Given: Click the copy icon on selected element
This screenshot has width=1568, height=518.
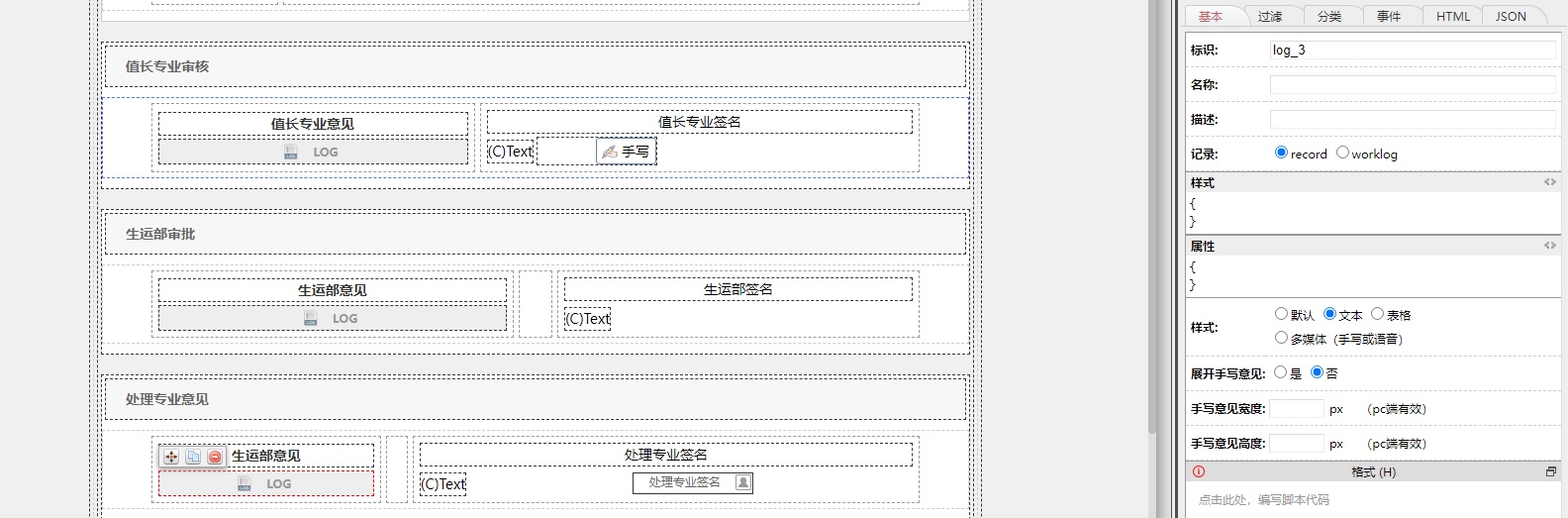Looking at the screenshot, I should point(193,457).
